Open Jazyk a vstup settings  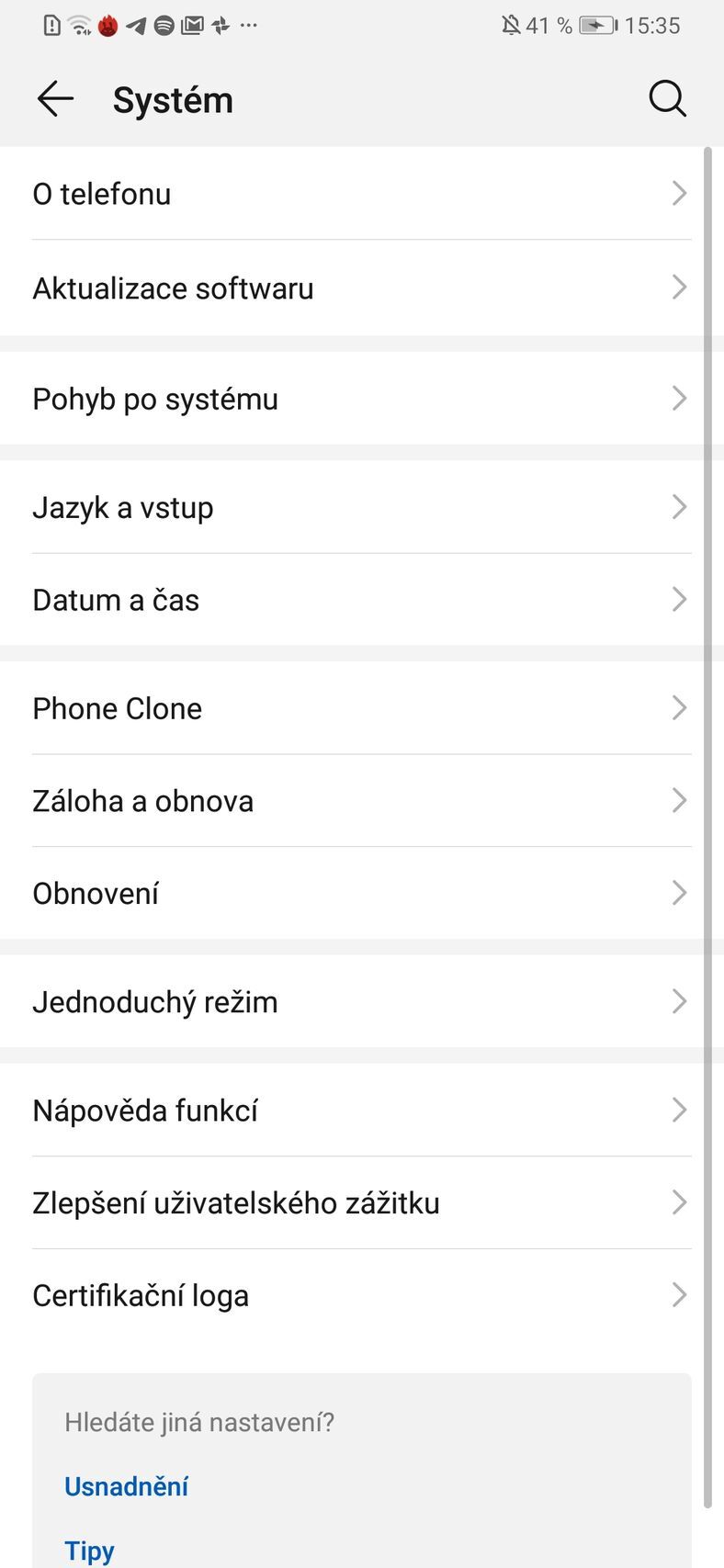[362, 507]
